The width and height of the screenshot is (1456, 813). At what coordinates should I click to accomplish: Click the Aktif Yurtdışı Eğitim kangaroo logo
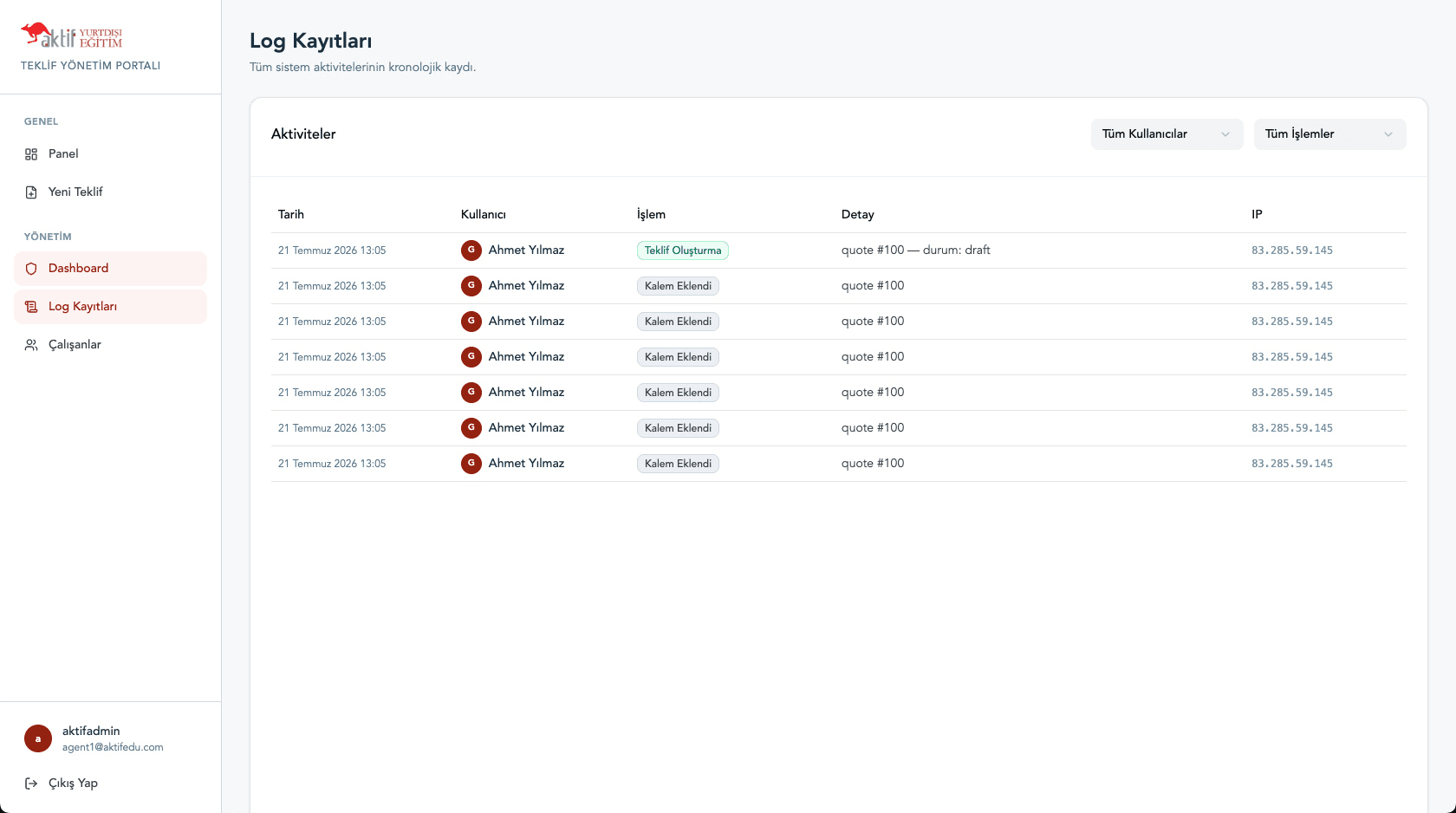click(72, 36)
